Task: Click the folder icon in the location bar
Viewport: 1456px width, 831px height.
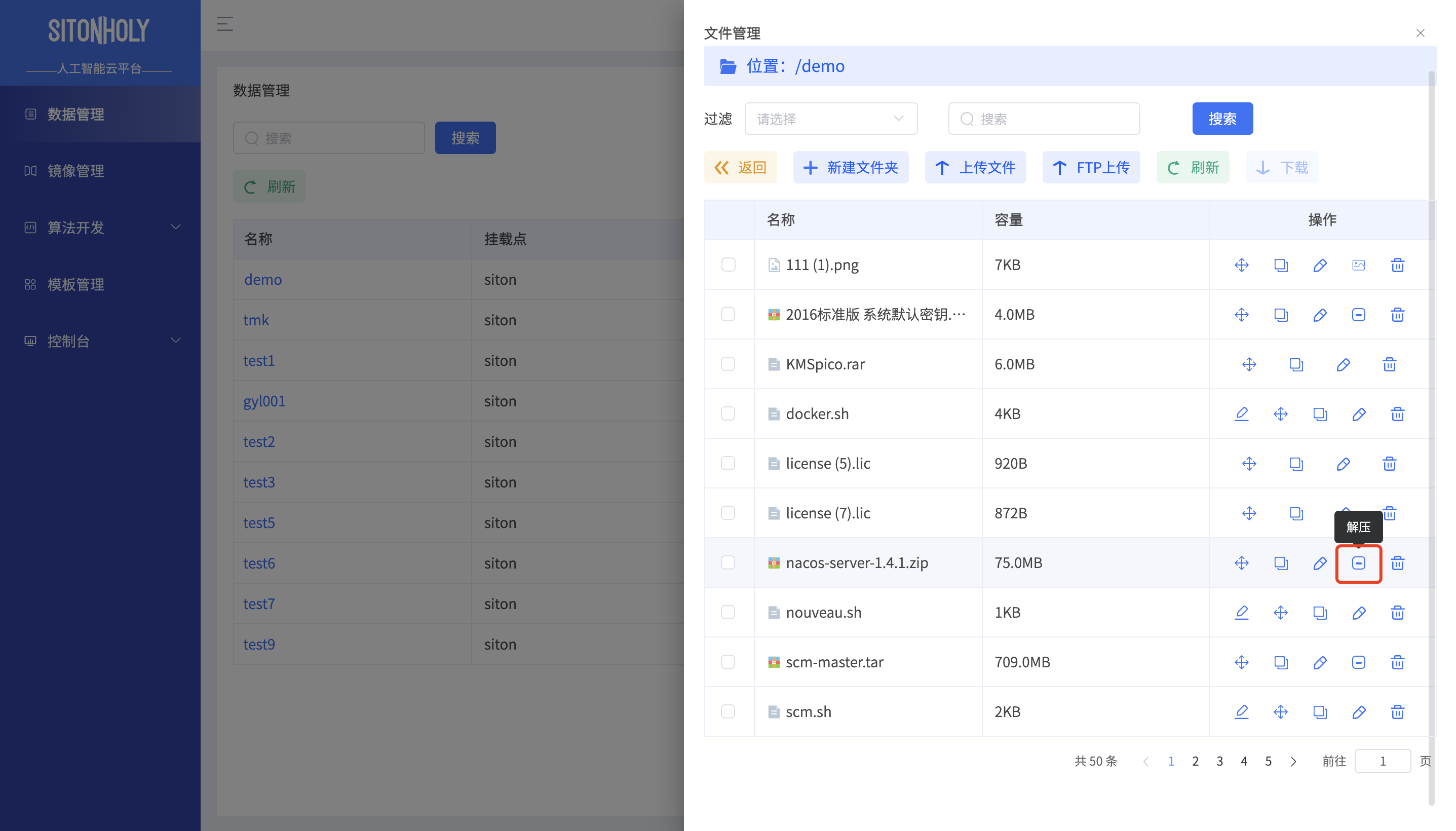Action: tap(727, 66)
